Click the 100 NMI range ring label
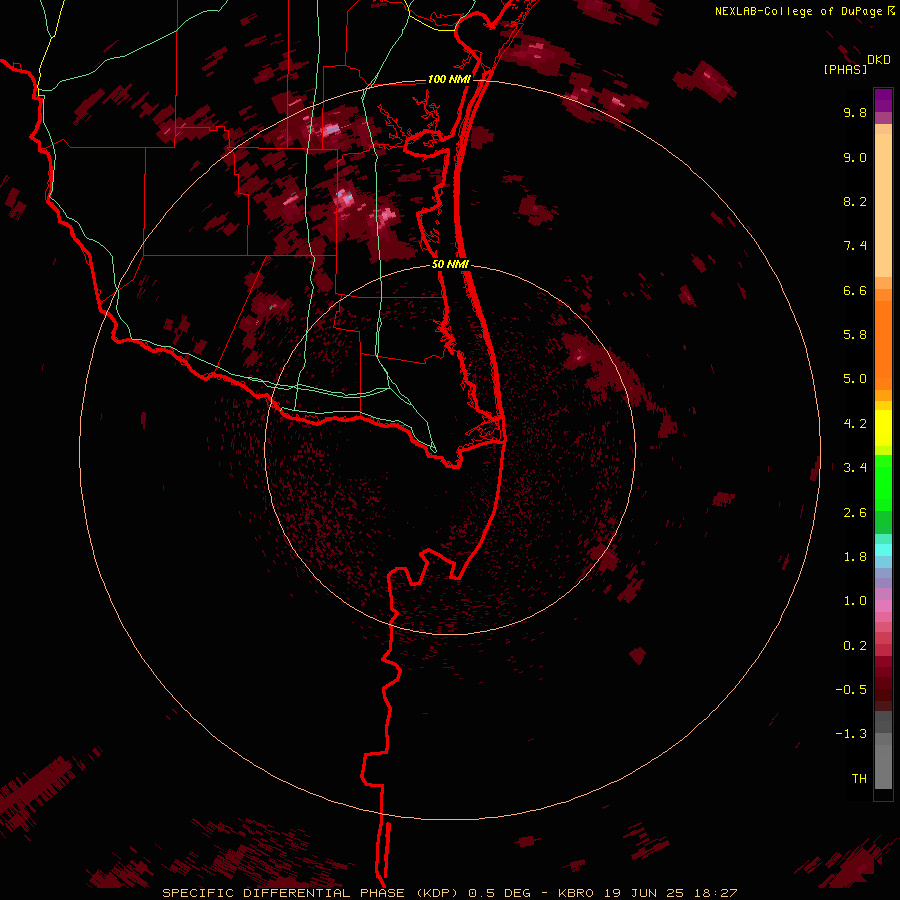This screenshot has height=900, width=900. click(x=449, y=79)
